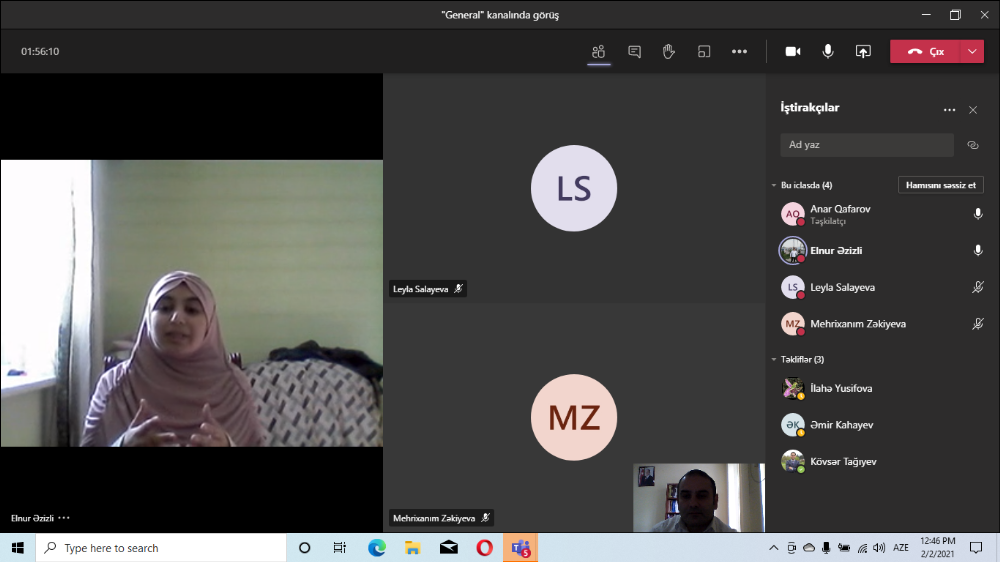This screenshot has height=562, width=1000.
Task: Mute everyone with Hamısını səssiz et
Action: pyautogui.click(x=941, y=185)
